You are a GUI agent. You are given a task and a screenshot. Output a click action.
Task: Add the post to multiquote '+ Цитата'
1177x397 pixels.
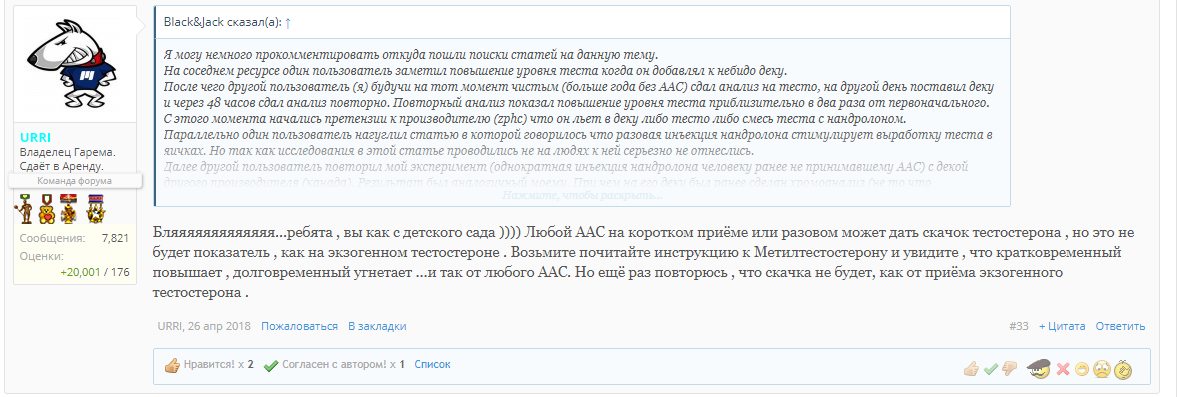pyautogui.click(x=1062, y=326)
